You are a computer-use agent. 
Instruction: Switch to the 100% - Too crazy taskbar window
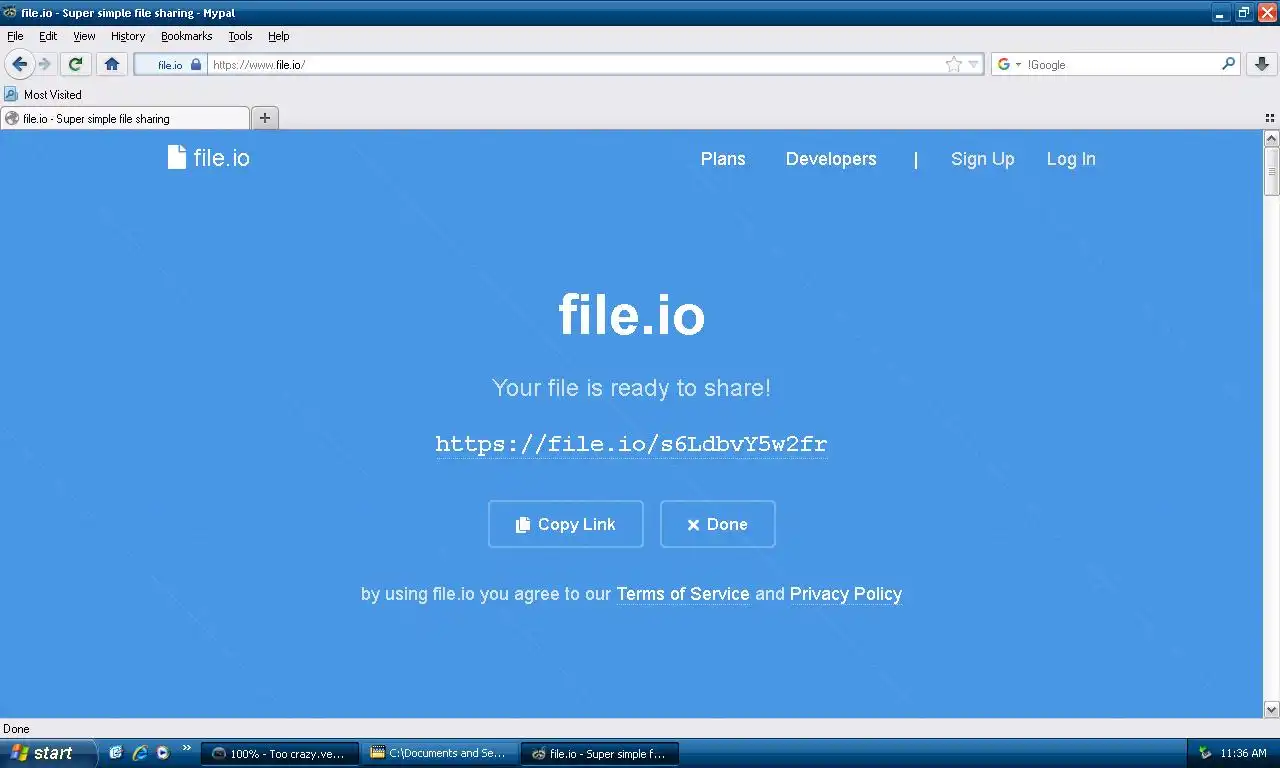tap(279, 753)
